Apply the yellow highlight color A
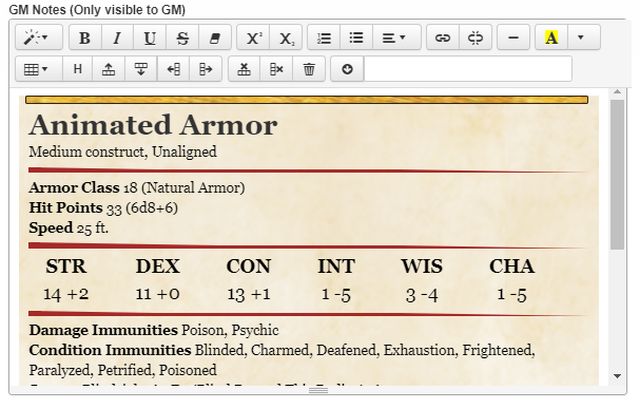The image size is (640, 400). (x=551, y=38)
